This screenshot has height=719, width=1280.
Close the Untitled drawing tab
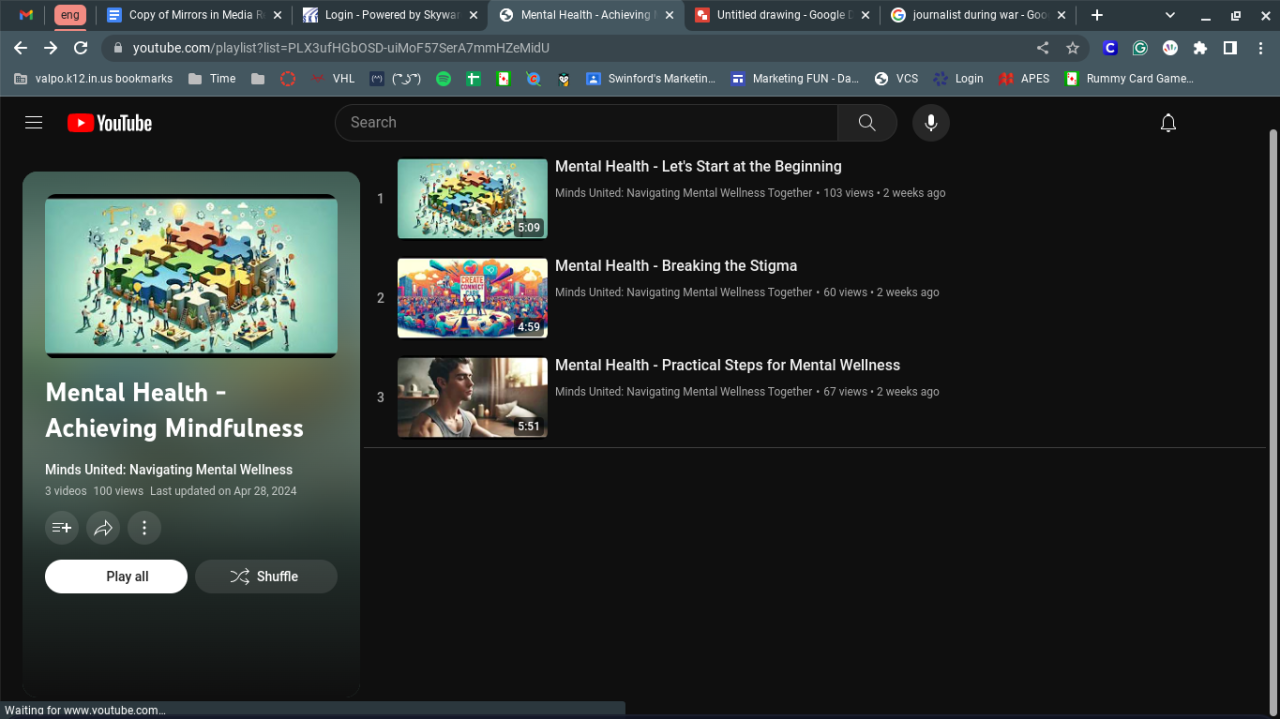(x=866, y=15)
